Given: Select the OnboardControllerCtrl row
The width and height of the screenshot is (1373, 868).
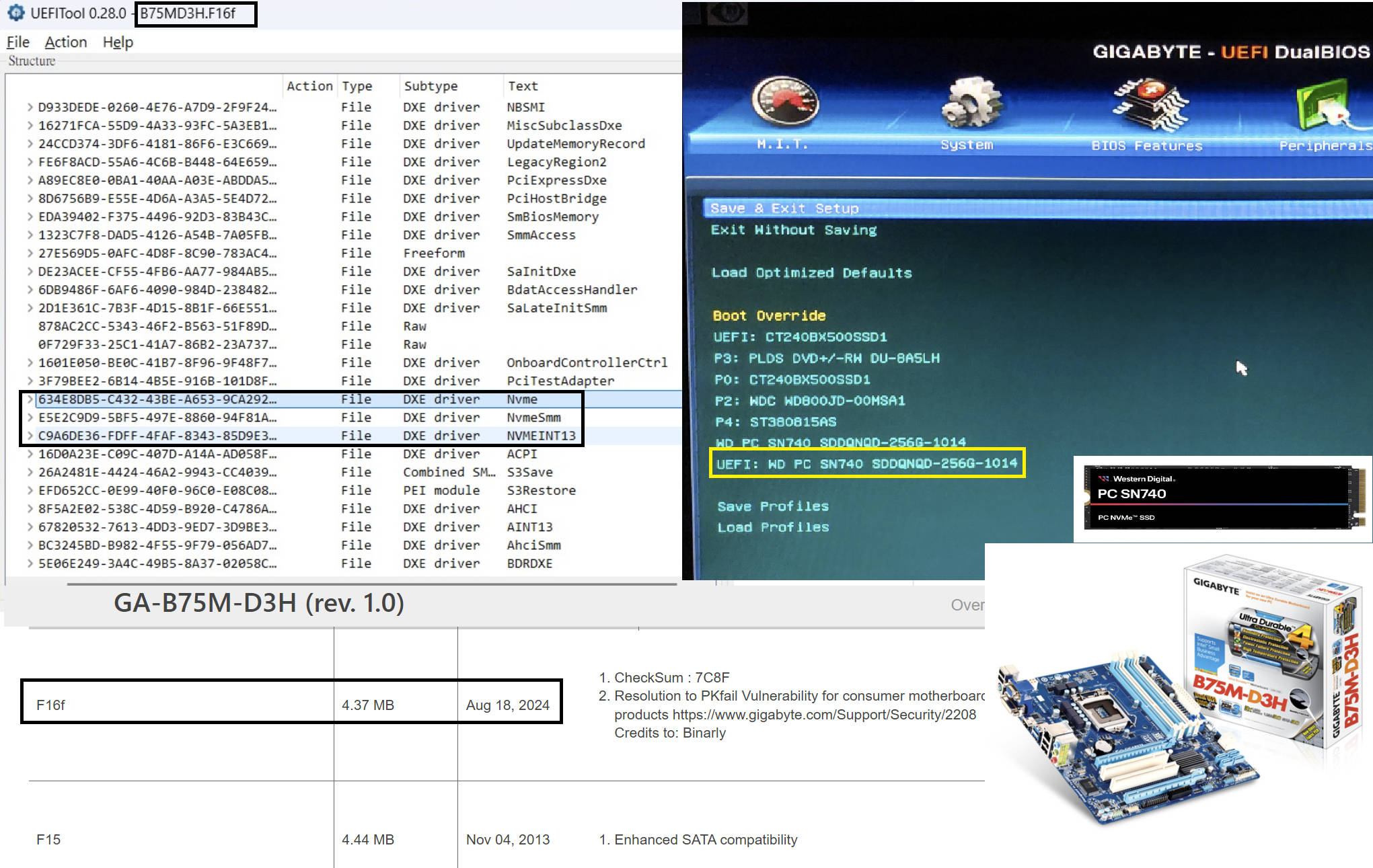Looking at the screenshot, I should click(x=344, y=362).
